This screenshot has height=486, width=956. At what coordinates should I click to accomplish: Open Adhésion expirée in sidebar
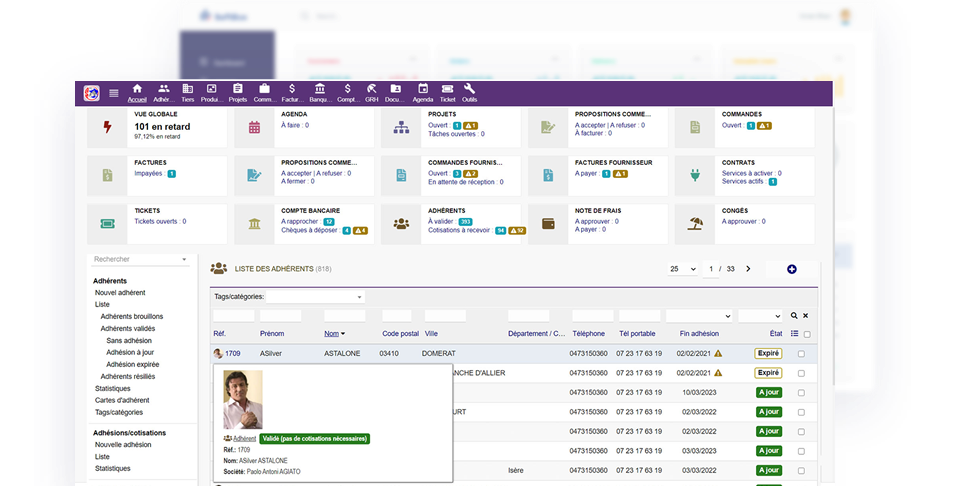coord(134,364)
